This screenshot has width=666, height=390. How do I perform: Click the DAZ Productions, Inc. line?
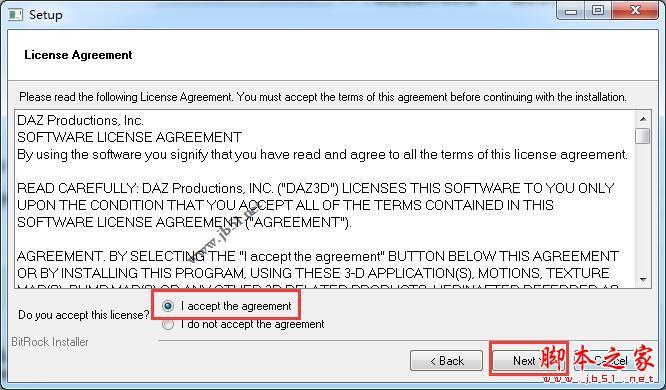pos(80,120)
